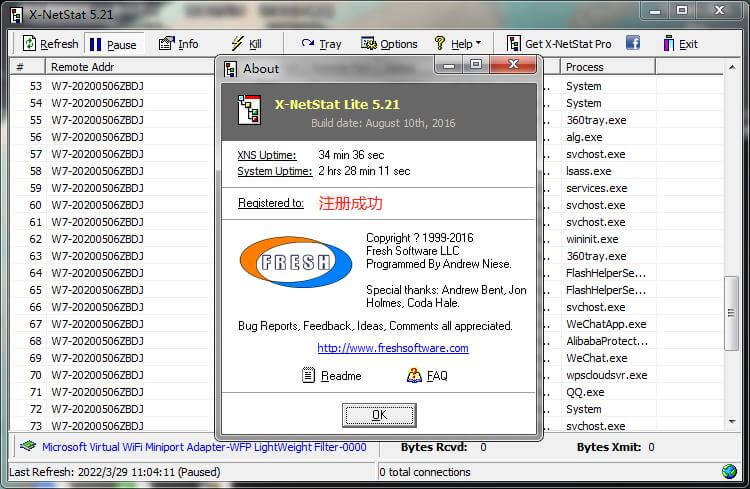The image size is (750, 489).
Task: Click scrollbar up arrow
Action: click(x=732, y=67)
